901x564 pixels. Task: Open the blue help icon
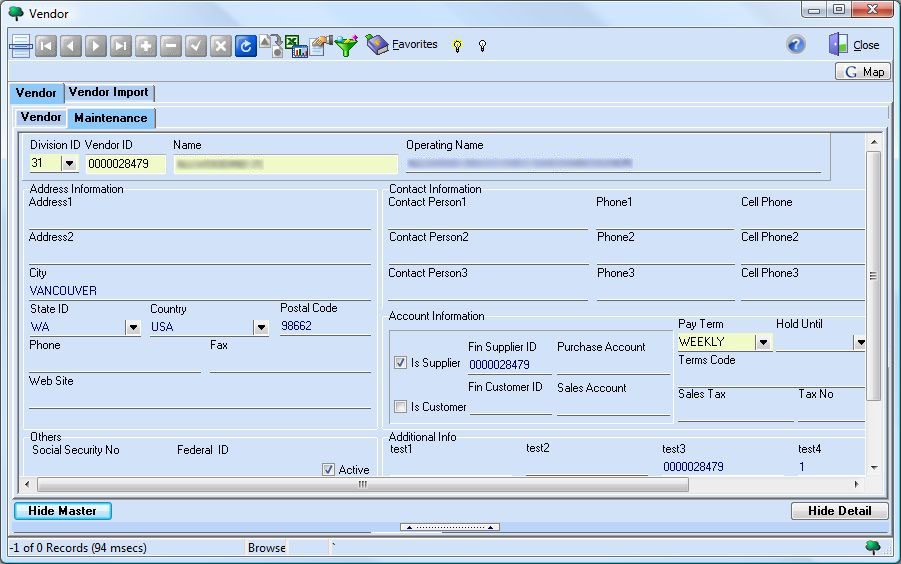(x=796, y=45)
